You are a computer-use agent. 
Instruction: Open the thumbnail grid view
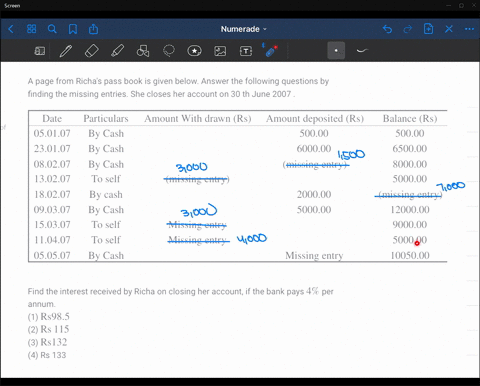click(x=31, y=29)
